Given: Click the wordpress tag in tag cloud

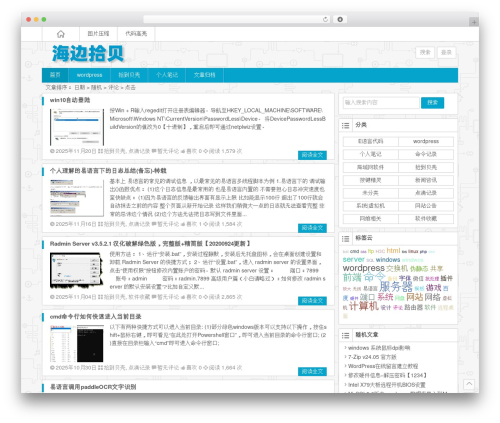Looking at the screenshot, I should coord(364,268).
